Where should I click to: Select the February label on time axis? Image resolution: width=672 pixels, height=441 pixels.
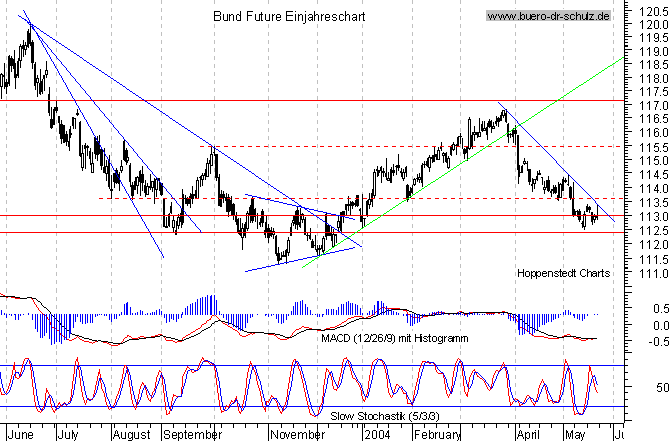coord(438,435)
